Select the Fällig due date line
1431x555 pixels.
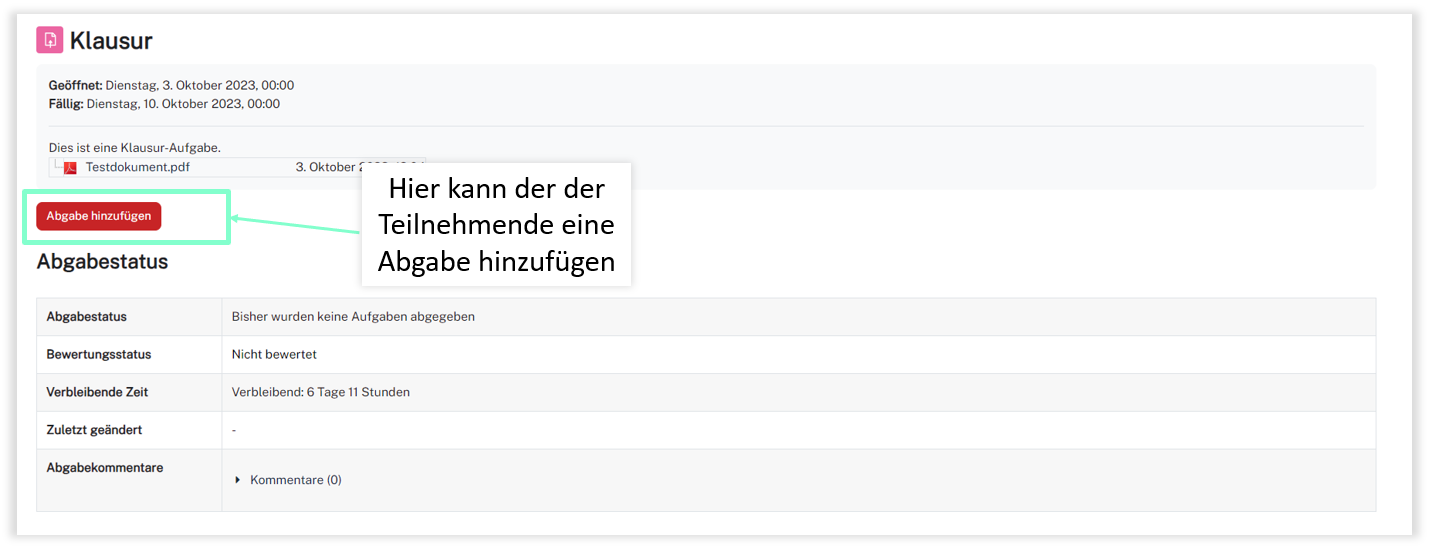pyautogui.click(x=164, y=104)
